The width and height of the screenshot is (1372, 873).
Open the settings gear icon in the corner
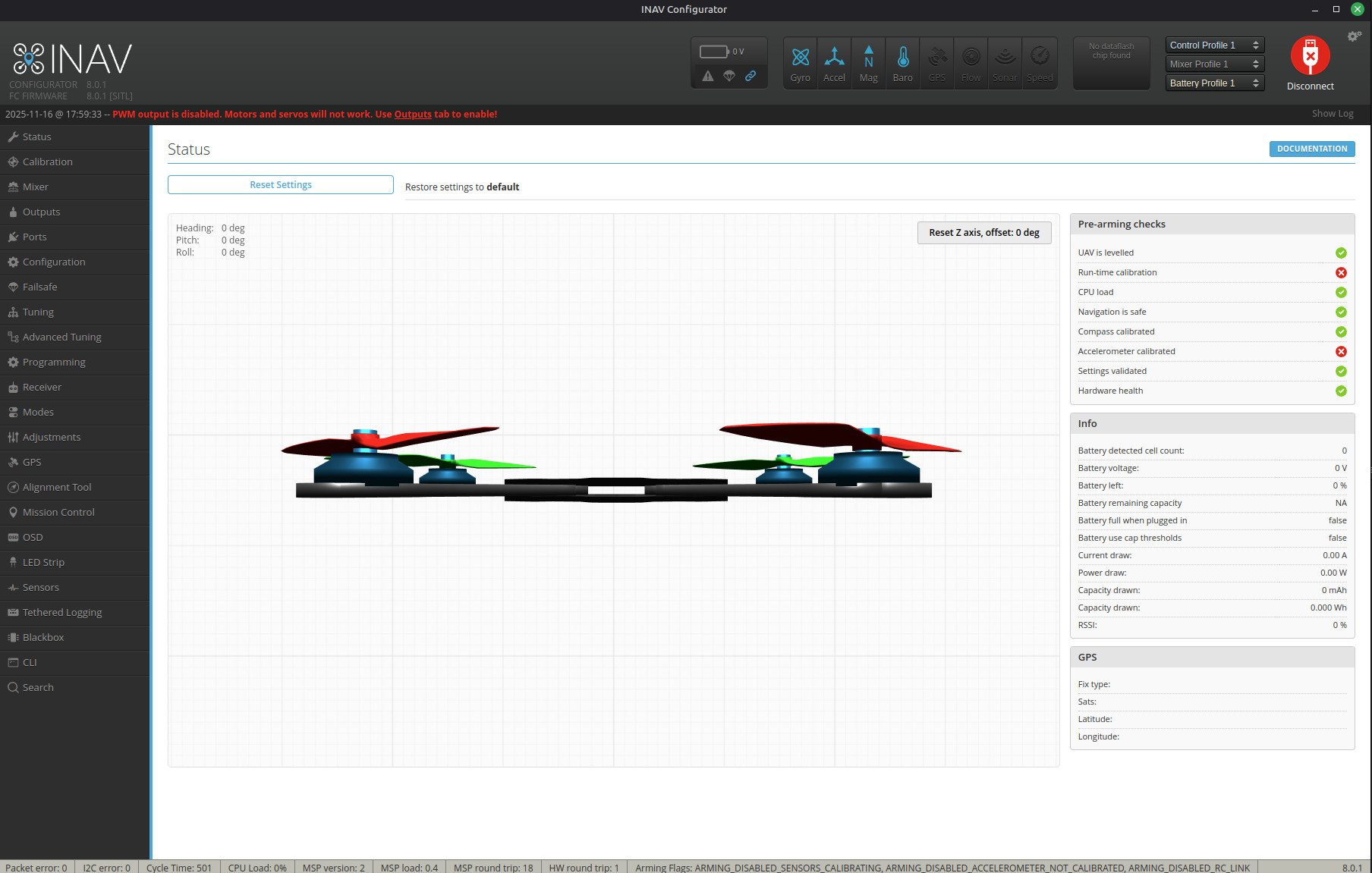(1354, 36)
